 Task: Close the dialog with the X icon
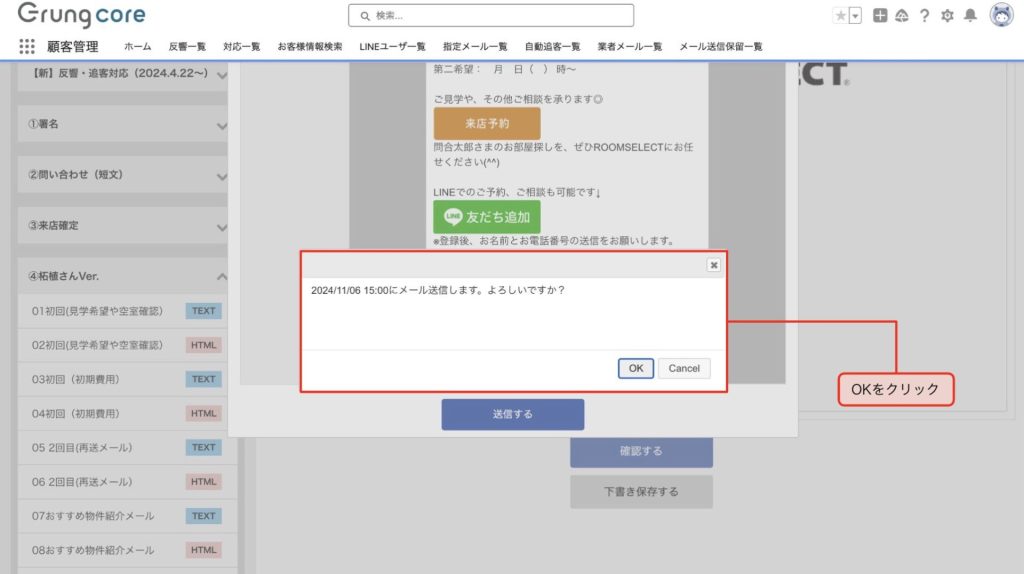[713, 265]
